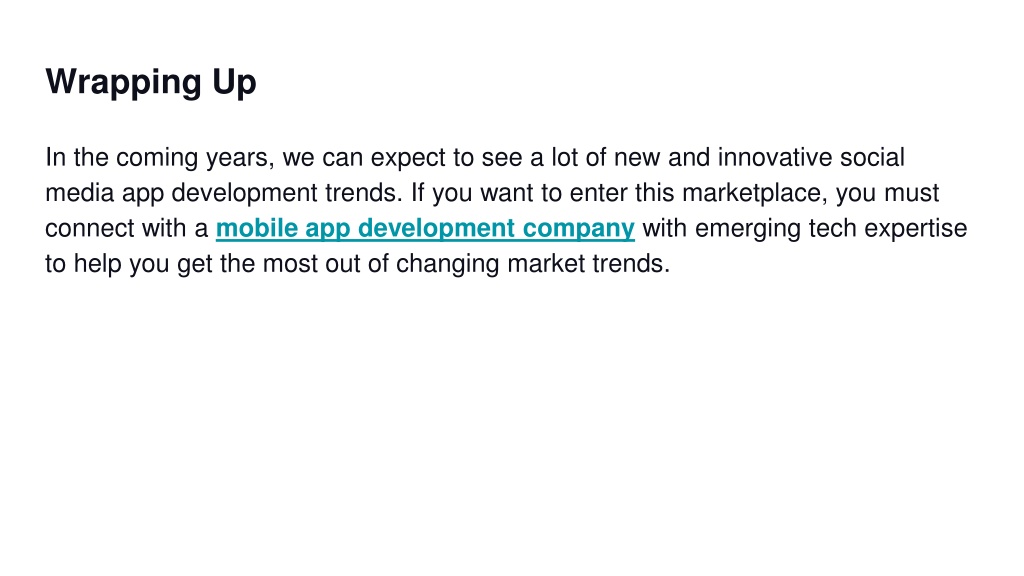Click the 'changing market trends' phrase
Image resolution: width=1024 pixels, height=576 pixels.
(x=533, y=264)
